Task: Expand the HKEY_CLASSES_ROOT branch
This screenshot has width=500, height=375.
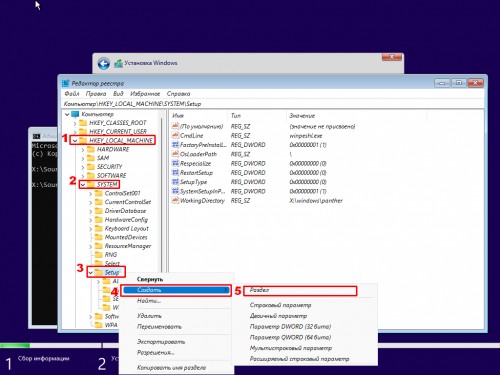Action: (75, 123)
